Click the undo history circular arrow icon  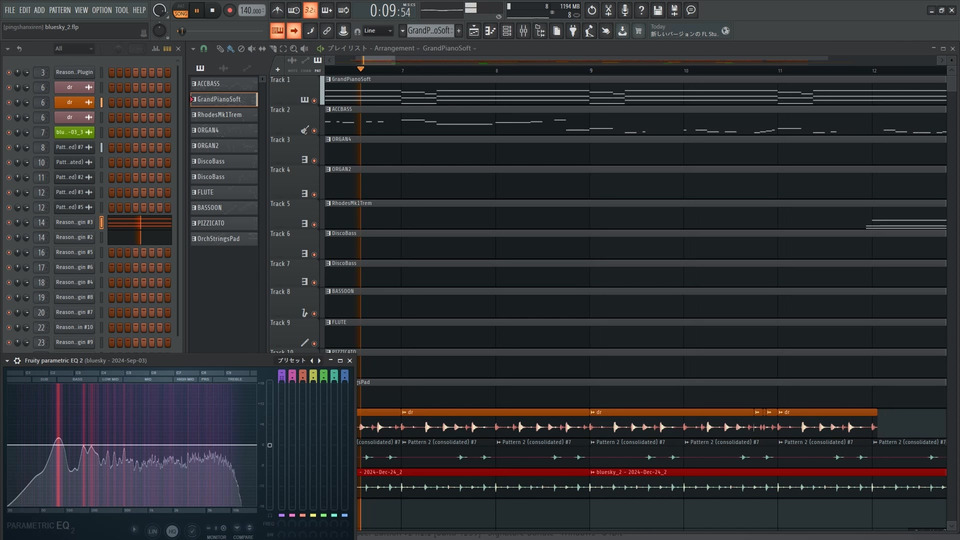591,10
